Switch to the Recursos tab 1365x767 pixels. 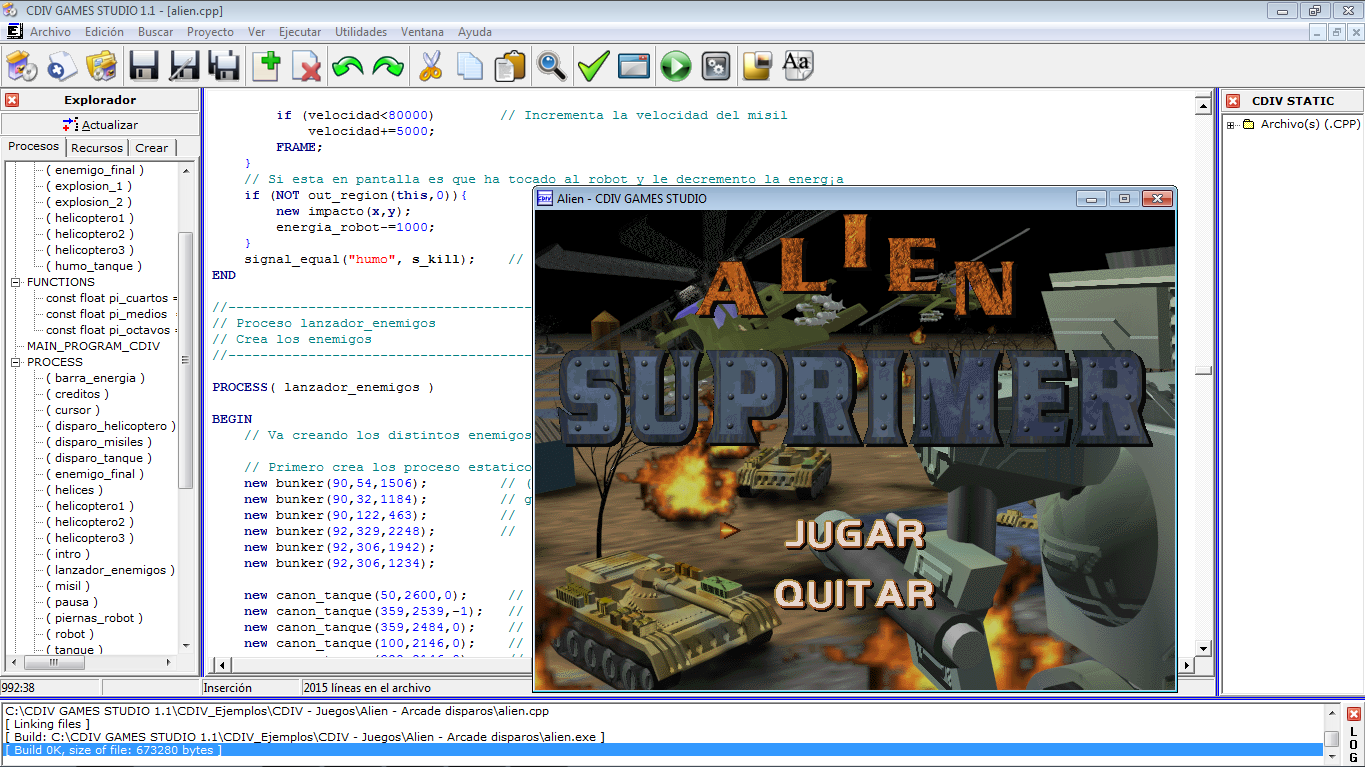click(96, 147)
